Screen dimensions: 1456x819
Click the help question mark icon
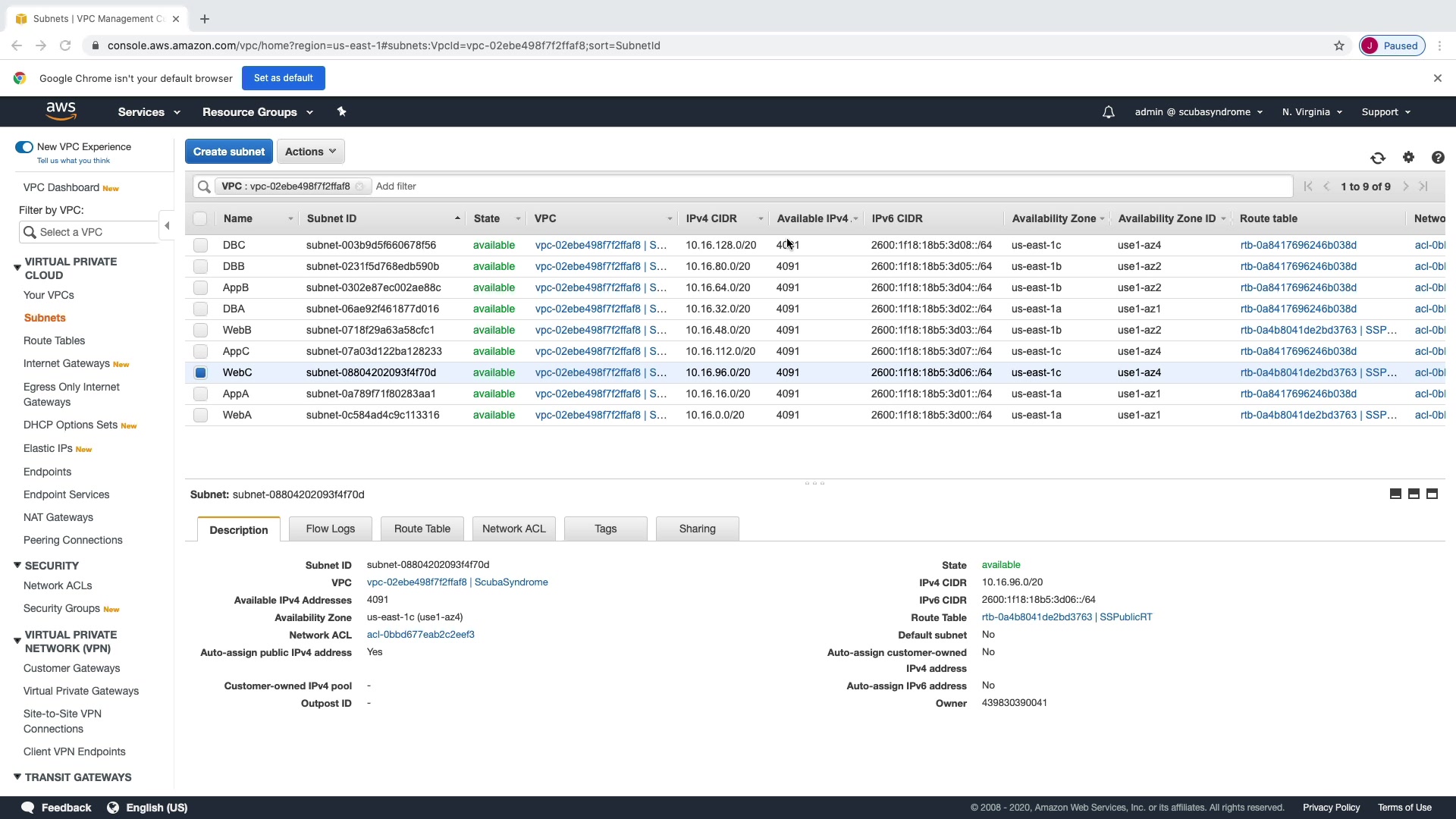tap(1438, 158)
